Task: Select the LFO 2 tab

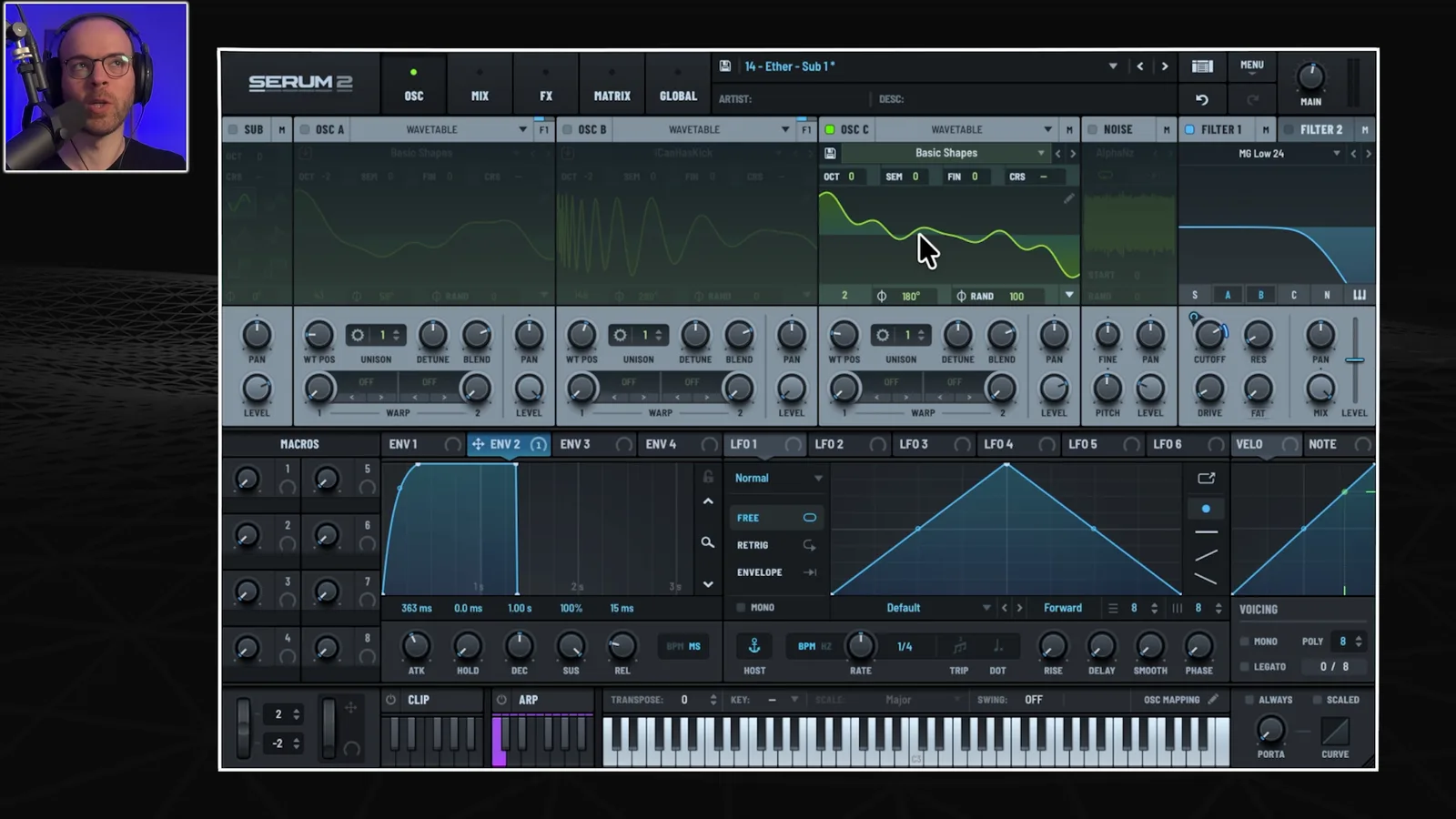Action: click(x=849, y=444)
